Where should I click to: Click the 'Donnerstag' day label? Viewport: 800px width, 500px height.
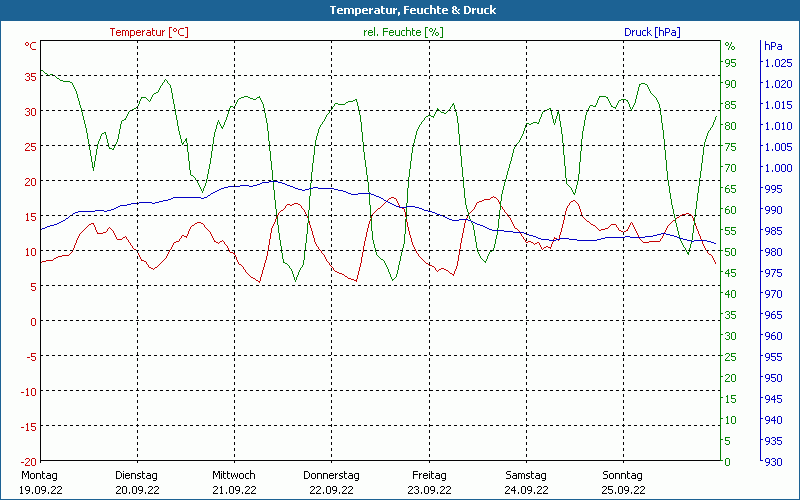[331, 476]
